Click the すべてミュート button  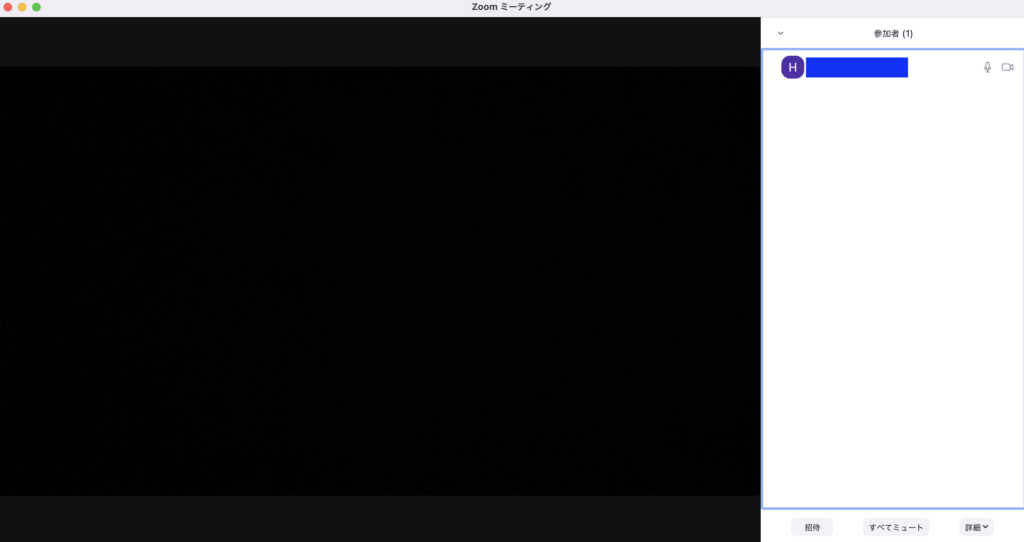(x=896, y=527)
